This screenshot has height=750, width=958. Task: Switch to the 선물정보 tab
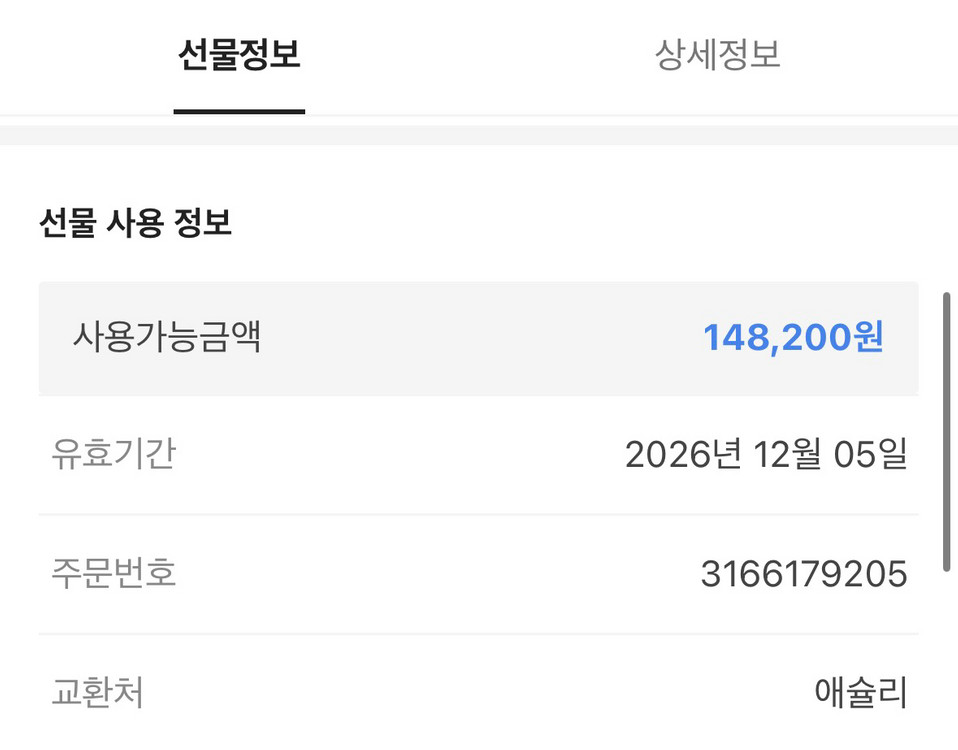[239, 55]
